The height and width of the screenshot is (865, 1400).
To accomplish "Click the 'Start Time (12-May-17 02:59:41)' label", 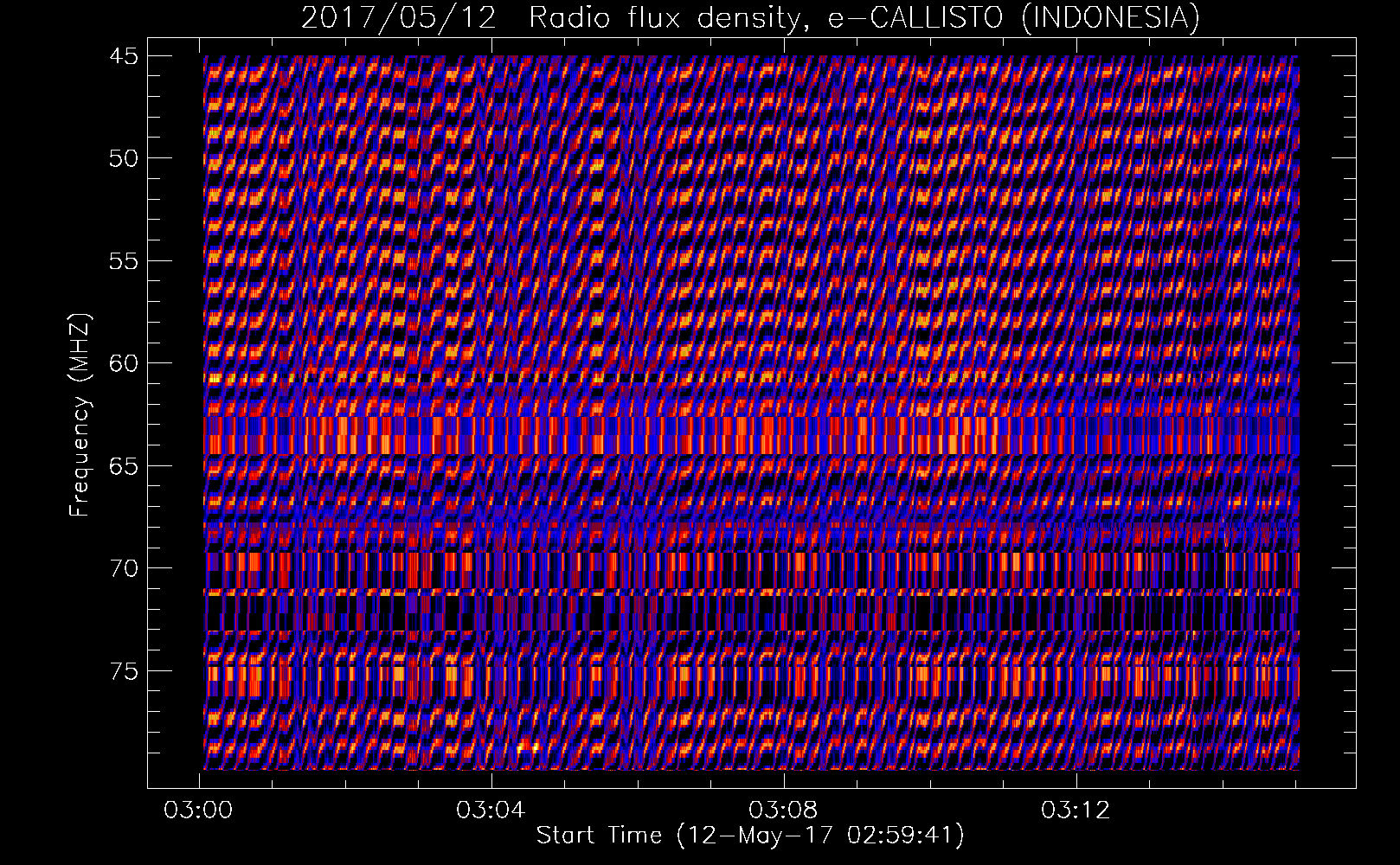I will pyautogui.click(x=750, y=836).
